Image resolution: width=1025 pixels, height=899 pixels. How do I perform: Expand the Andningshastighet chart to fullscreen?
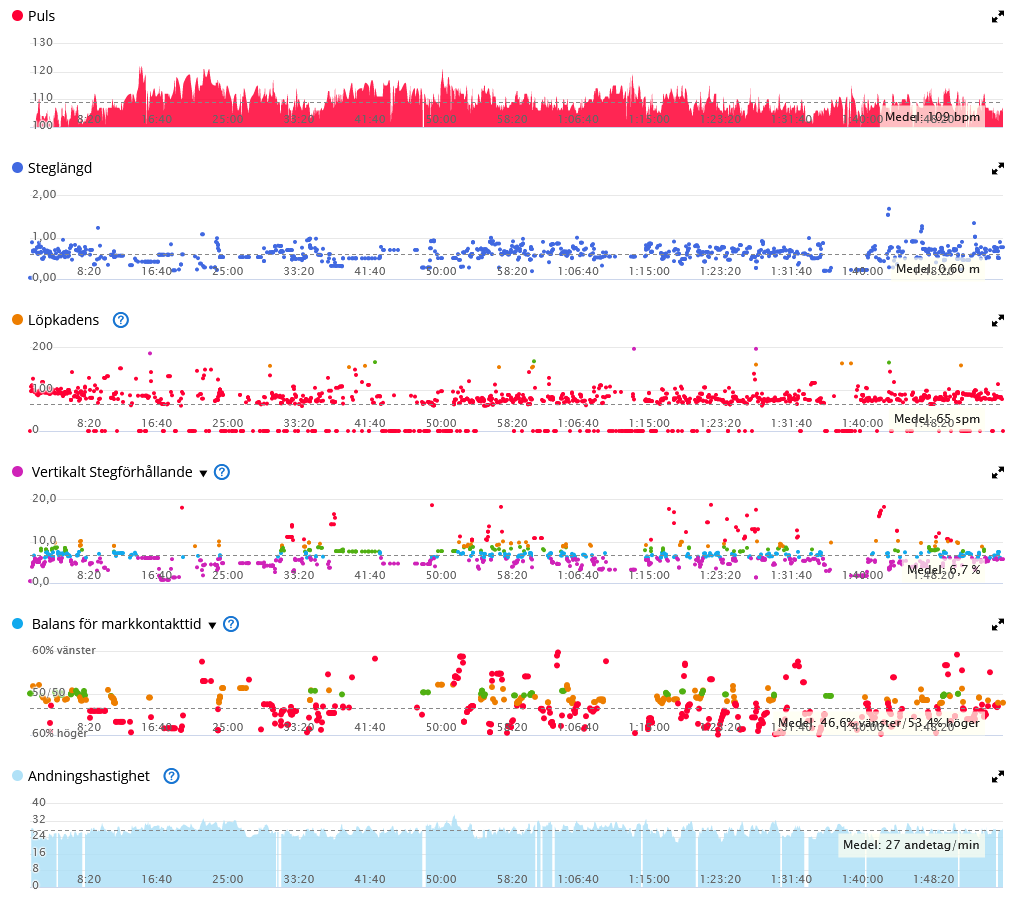click(x=998, y=777)
